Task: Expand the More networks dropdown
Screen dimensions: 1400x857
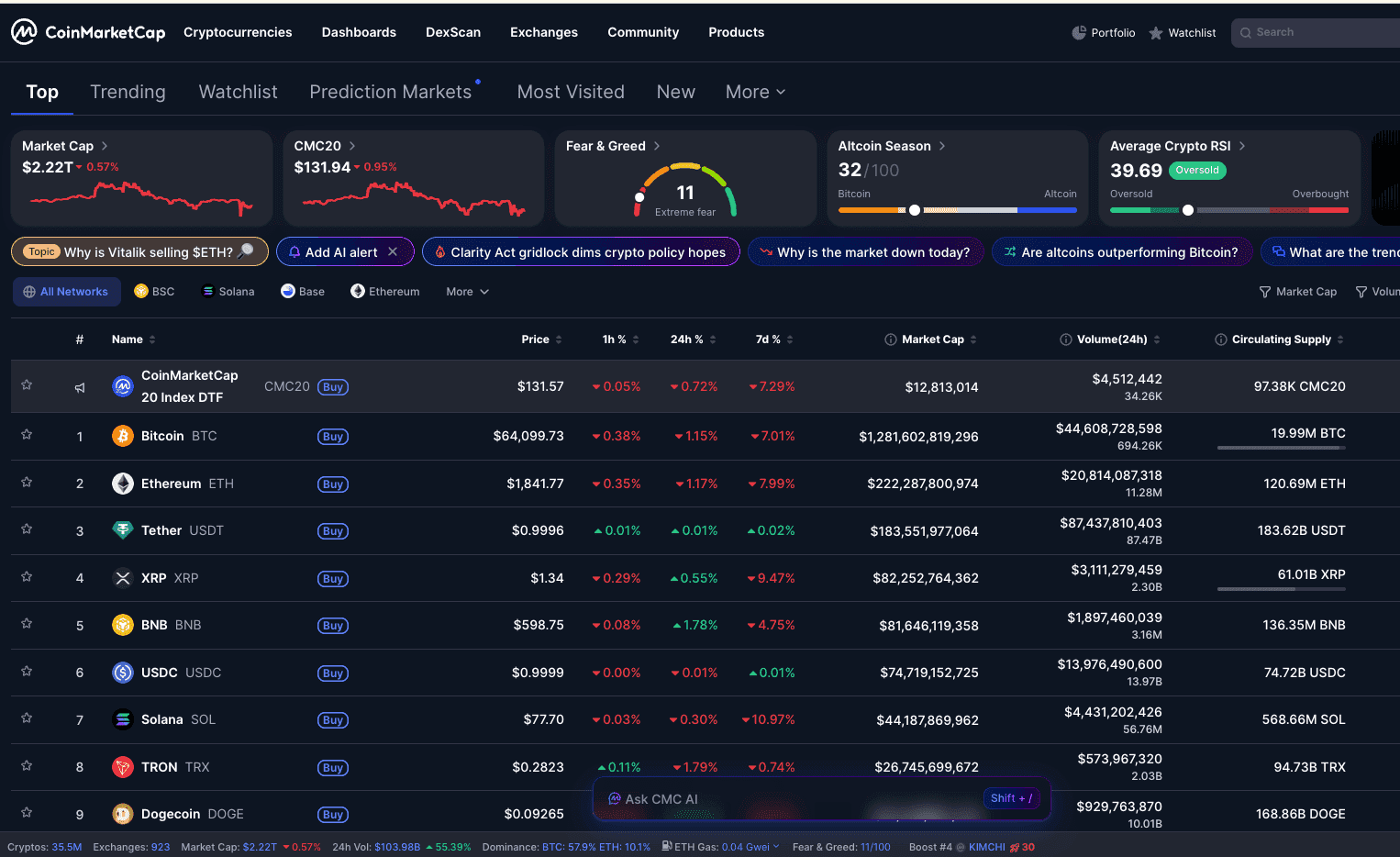Action: pos(467,292)
